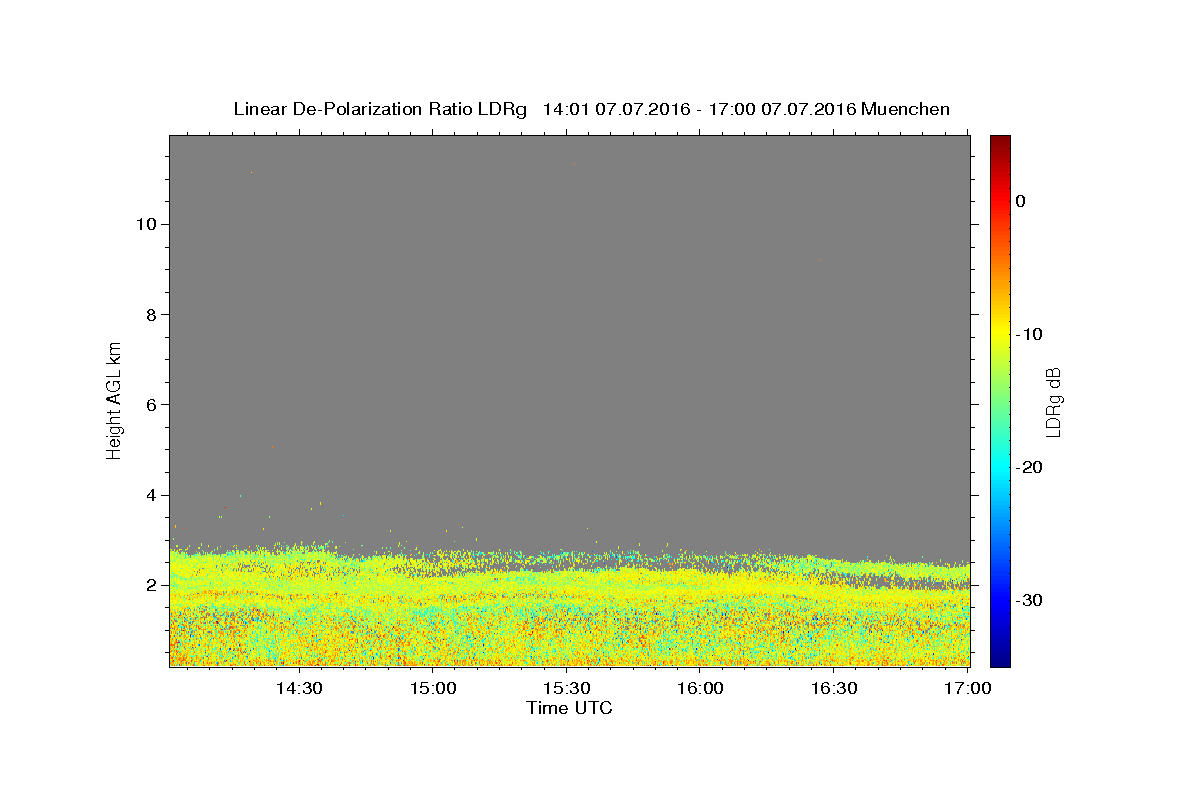Click the 15:00 time axis label

(432, 688)
